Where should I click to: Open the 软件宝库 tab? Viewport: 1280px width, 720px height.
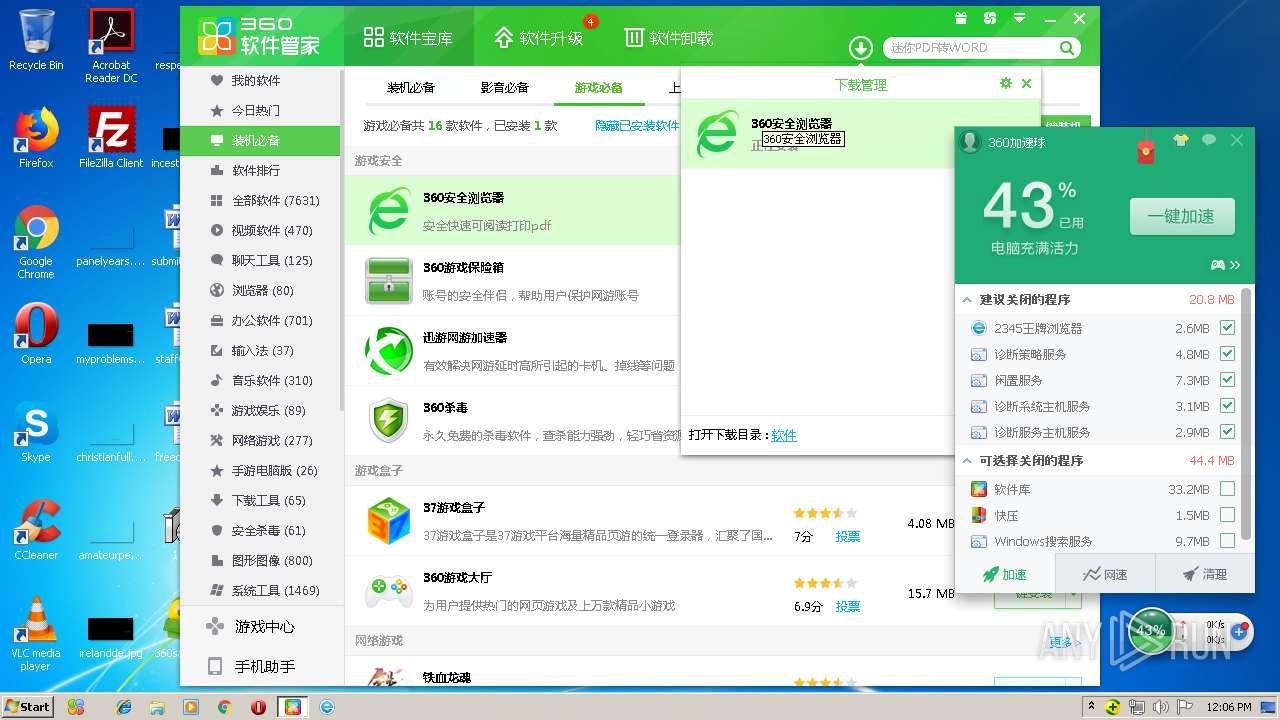pyautogui.click(x=408, y=38)
